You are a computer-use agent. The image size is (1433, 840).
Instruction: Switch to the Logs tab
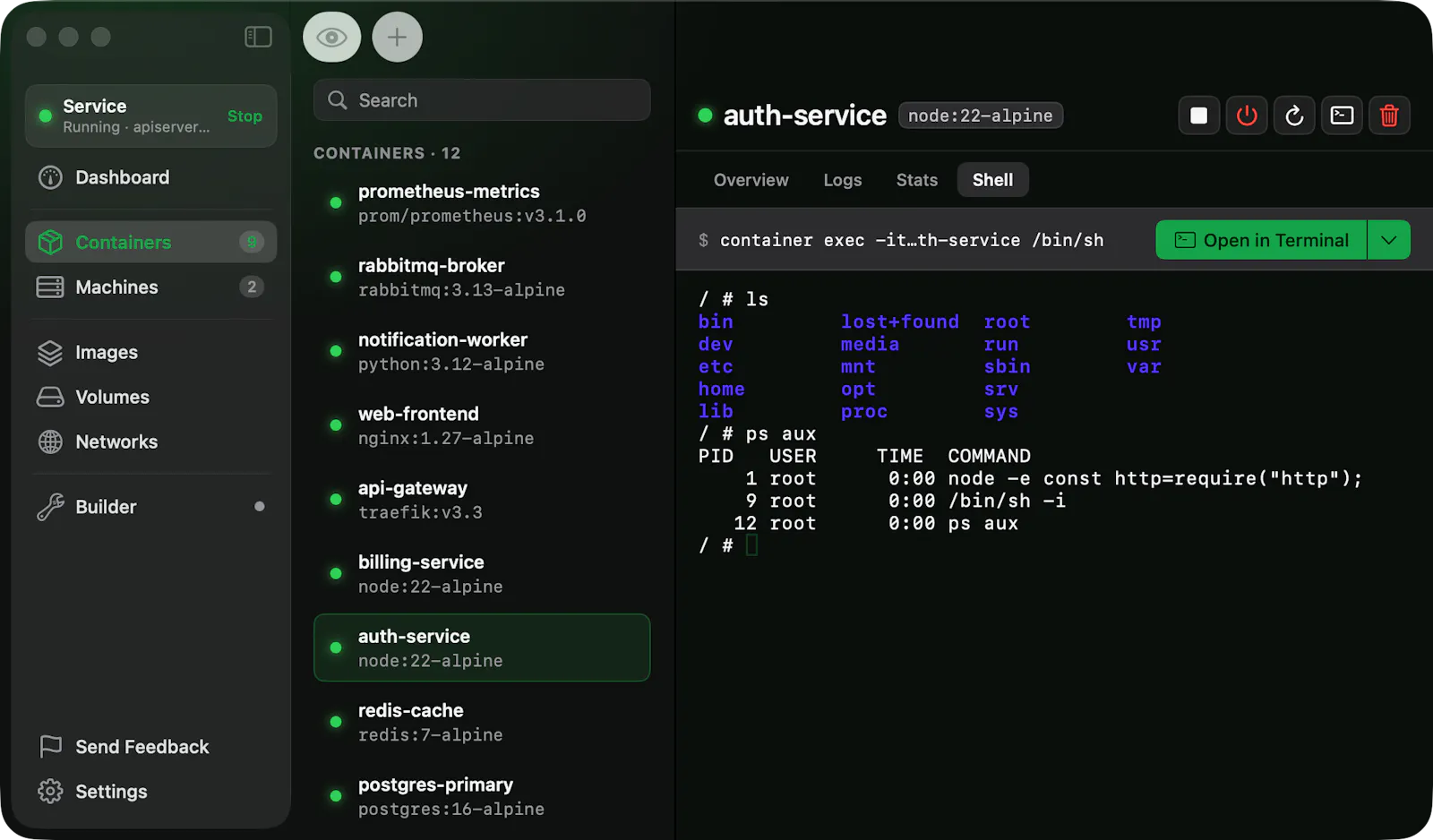(843, 180)
